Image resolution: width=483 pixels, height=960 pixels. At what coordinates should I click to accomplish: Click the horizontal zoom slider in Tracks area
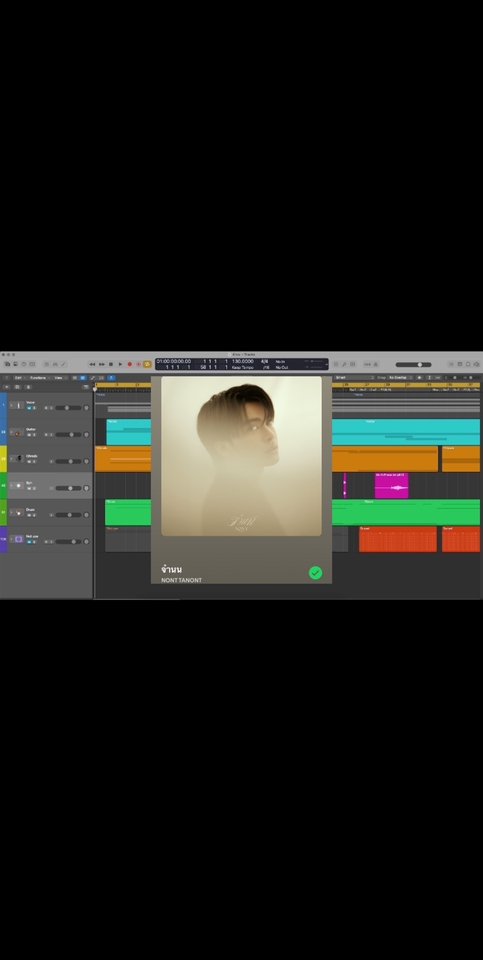(x=472, y=378)
